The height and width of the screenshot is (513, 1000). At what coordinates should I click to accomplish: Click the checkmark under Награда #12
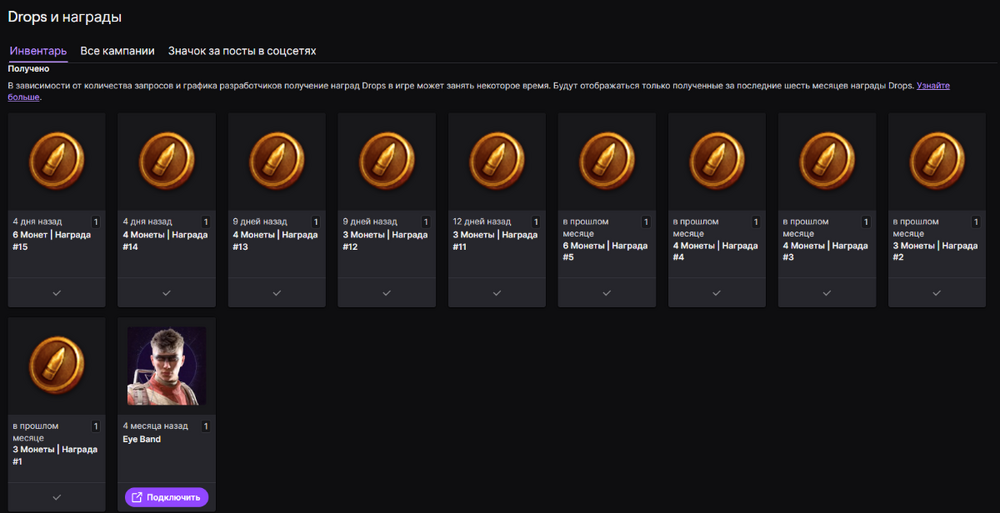click(x=386, y=293)
